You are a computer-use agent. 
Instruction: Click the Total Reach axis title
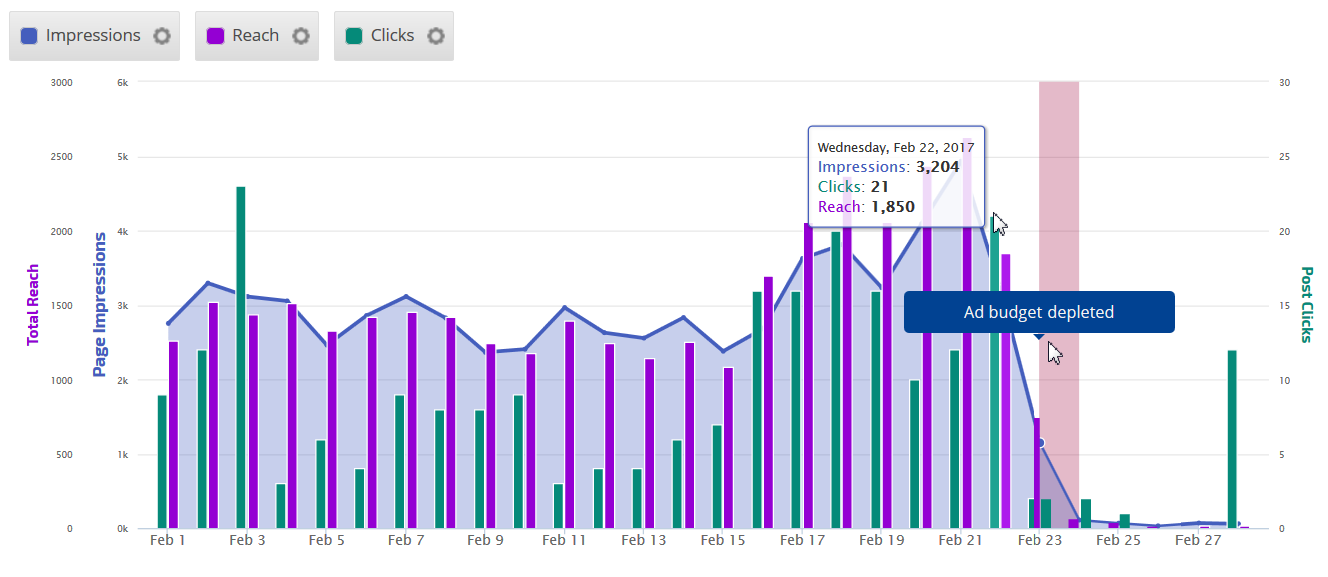33,304
